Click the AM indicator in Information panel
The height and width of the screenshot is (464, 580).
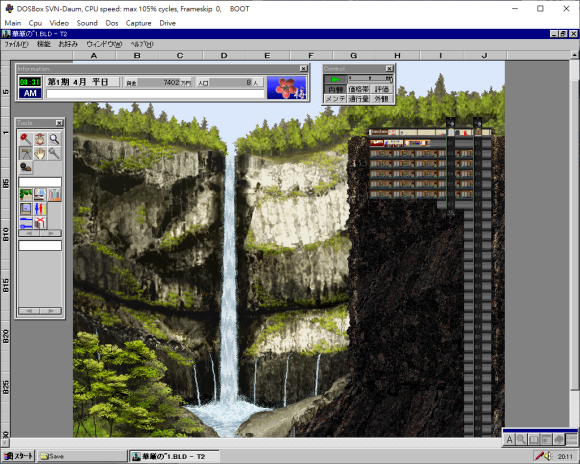click(x=30, y=93)
